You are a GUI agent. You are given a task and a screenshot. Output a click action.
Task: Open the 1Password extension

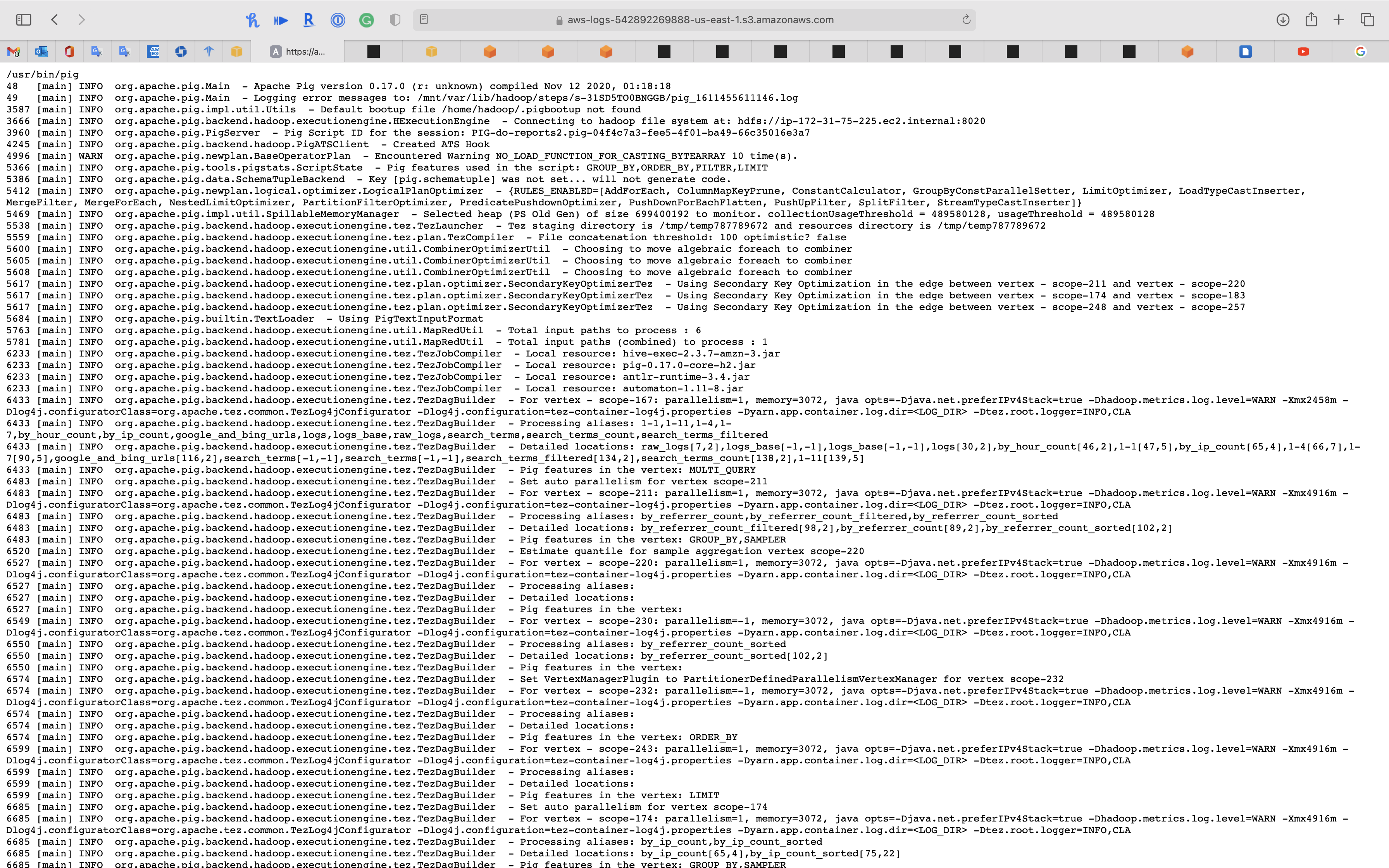point(338,20)
